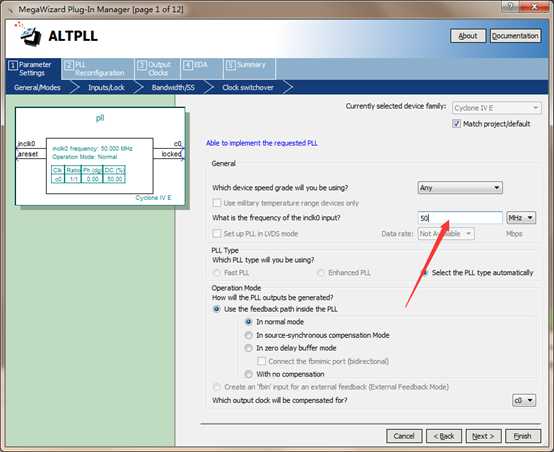The height and width of the screenshot is (452, 554).
Task: Open the MHz frequency unit dropdown
Action: point(521,218)
